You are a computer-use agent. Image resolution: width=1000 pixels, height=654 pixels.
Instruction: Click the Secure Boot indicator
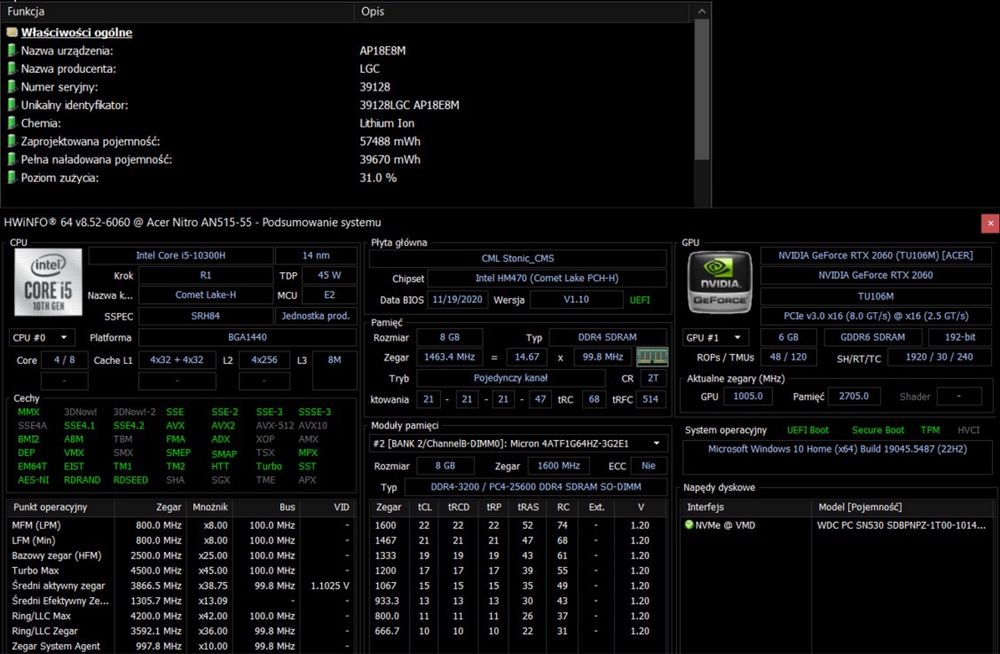coord(878,430)
